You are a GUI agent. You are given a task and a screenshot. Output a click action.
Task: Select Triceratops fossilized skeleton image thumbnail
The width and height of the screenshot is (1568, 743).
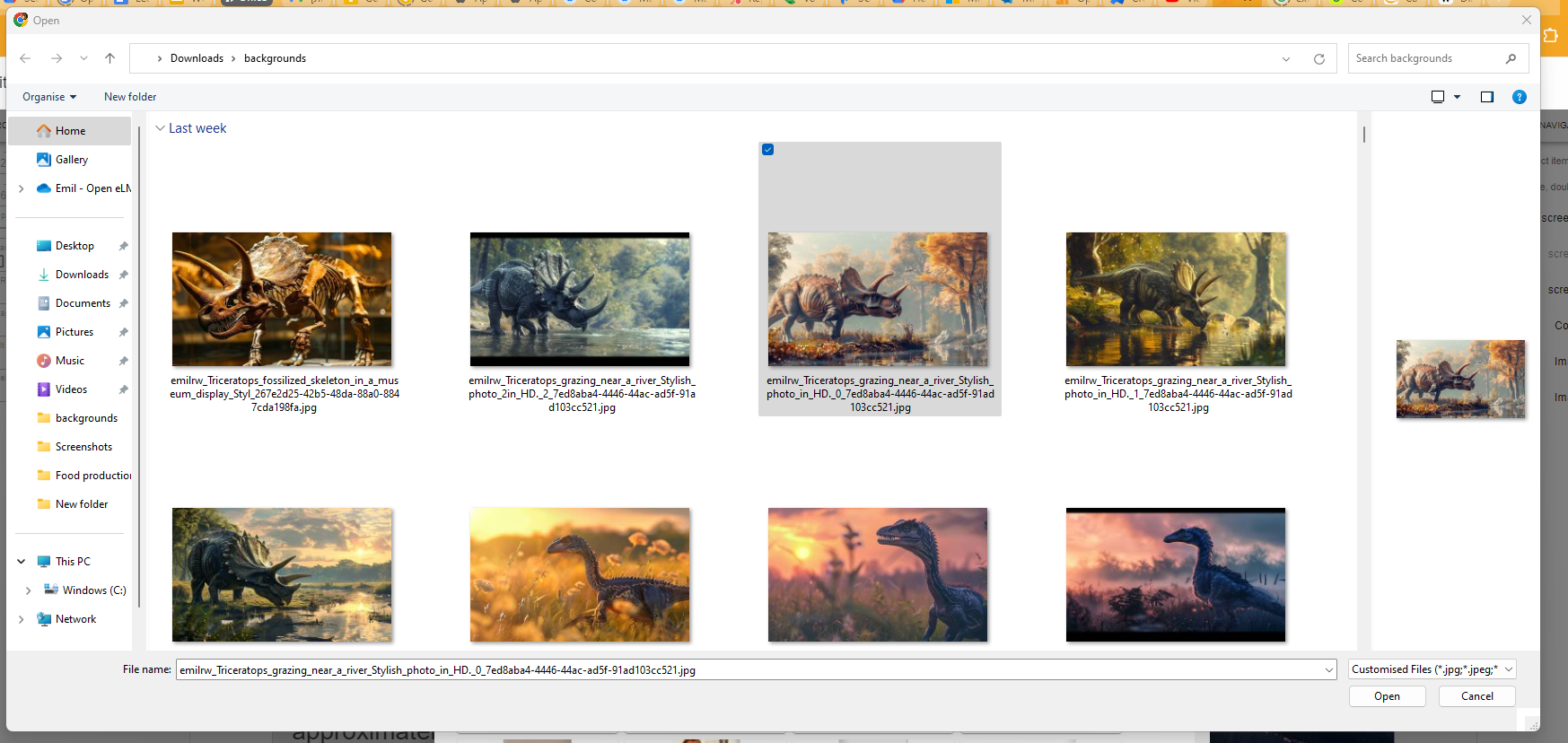click(282, 299)
